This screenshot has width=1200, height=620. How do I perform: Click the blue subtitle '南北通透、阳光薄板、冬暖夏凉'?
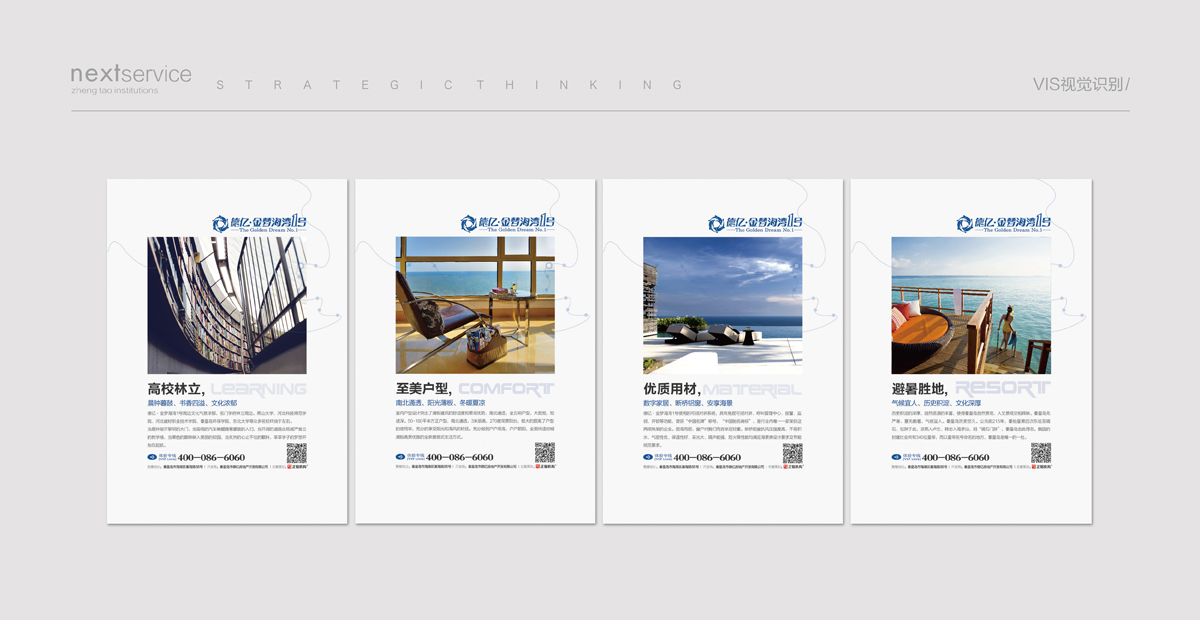tap(441, 403)
